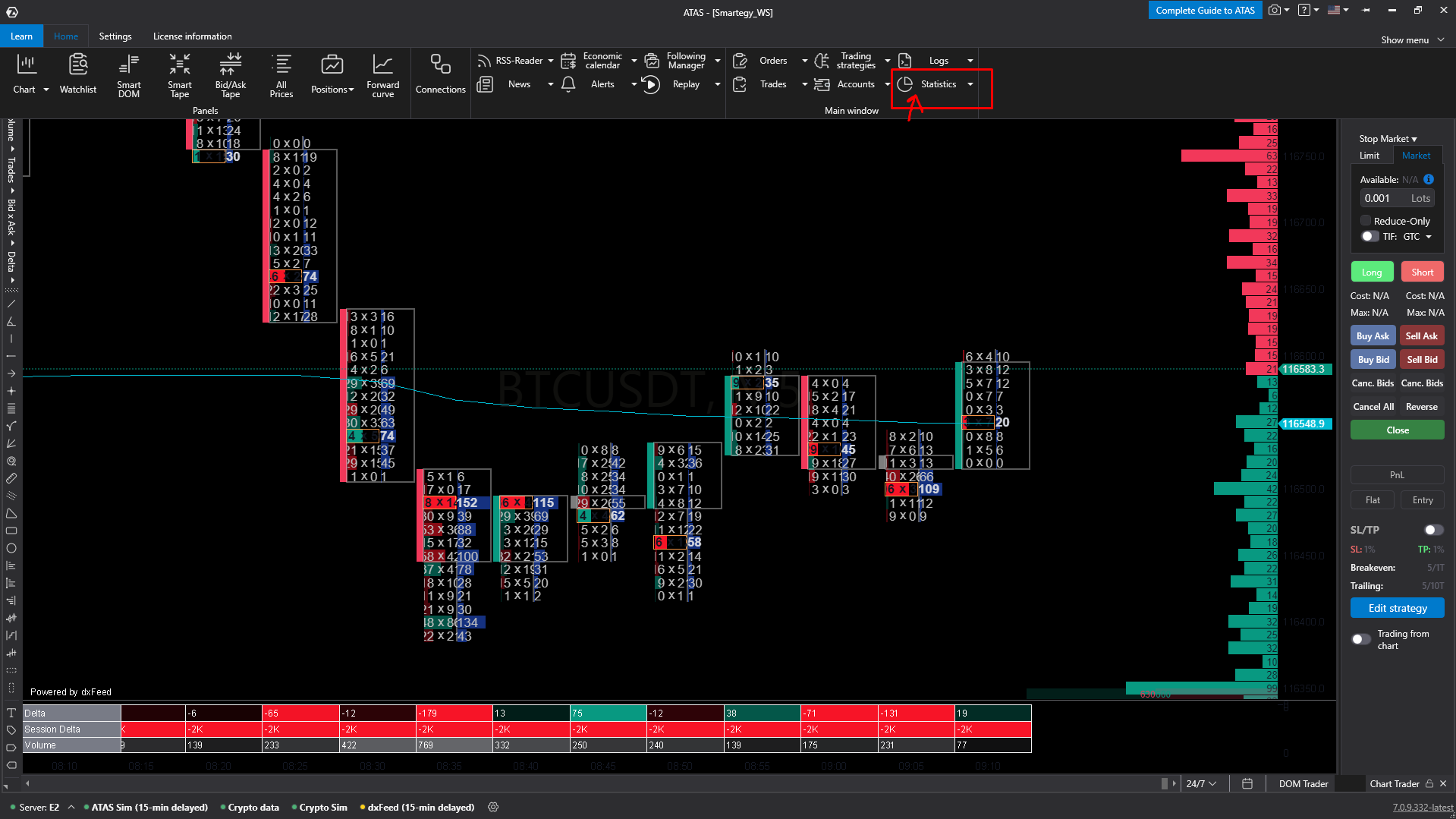Open the Smart Tape panel
Image resolution: width=1456 pixels, height=819 pixels.
[180, 74]
